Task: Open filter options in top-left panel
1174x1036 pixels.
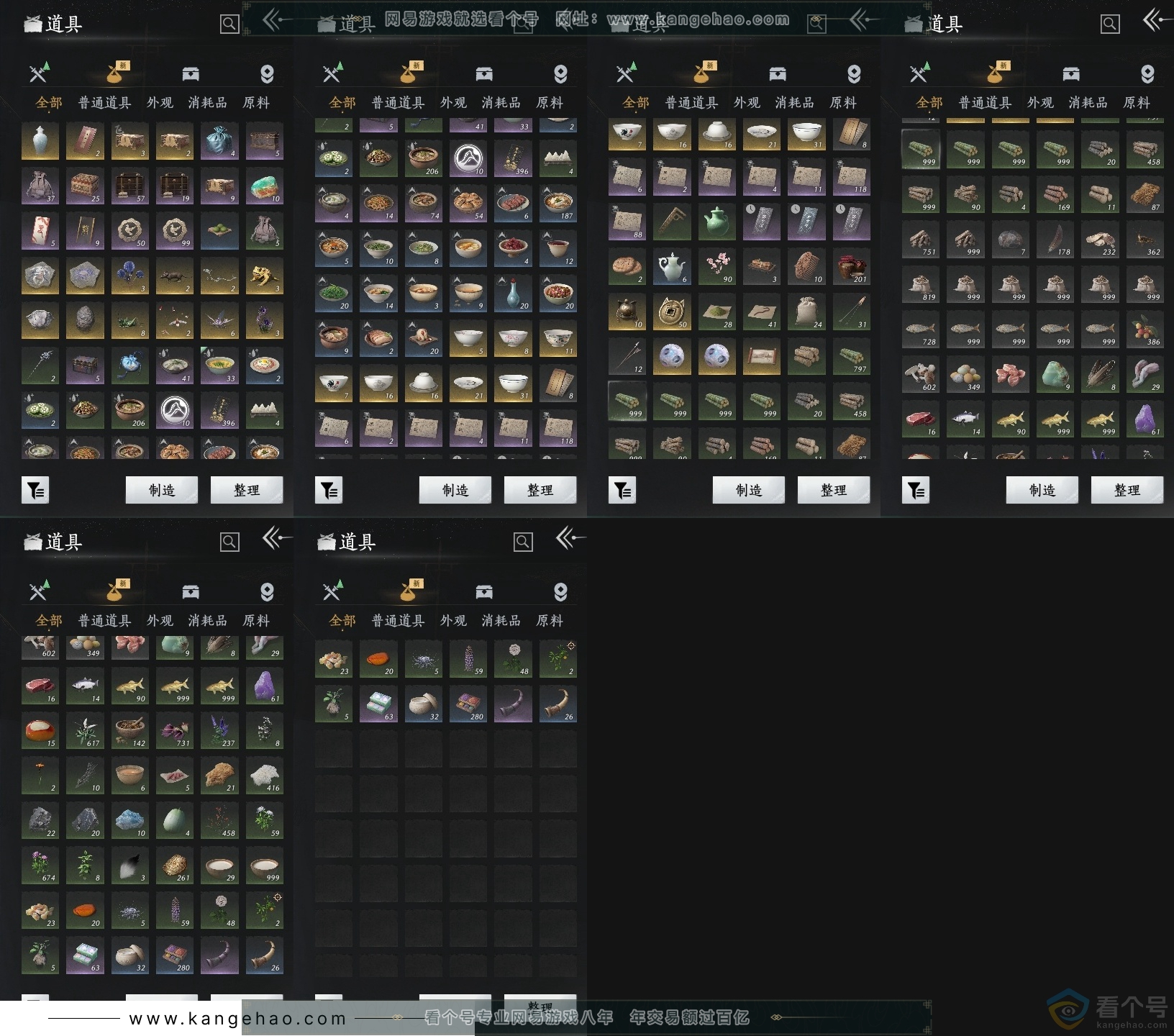Action: click(x=35, y=490)
